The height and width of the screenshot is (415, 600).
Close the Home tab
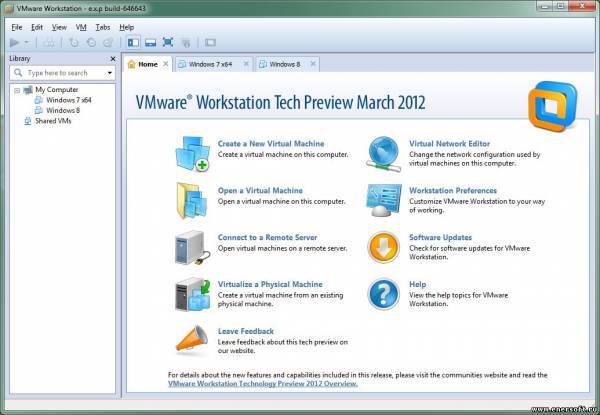tap(166, 64)
